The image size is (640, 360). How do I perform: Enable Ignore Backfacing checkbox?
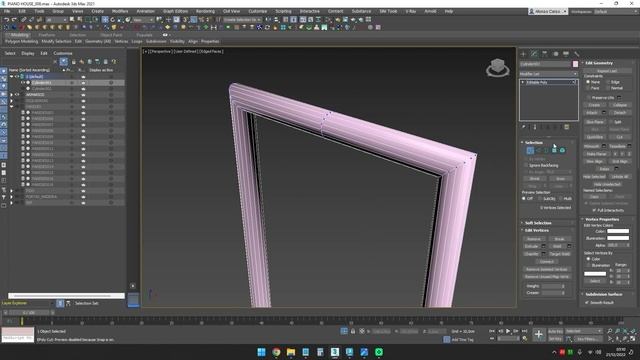(x=526, y=165)
